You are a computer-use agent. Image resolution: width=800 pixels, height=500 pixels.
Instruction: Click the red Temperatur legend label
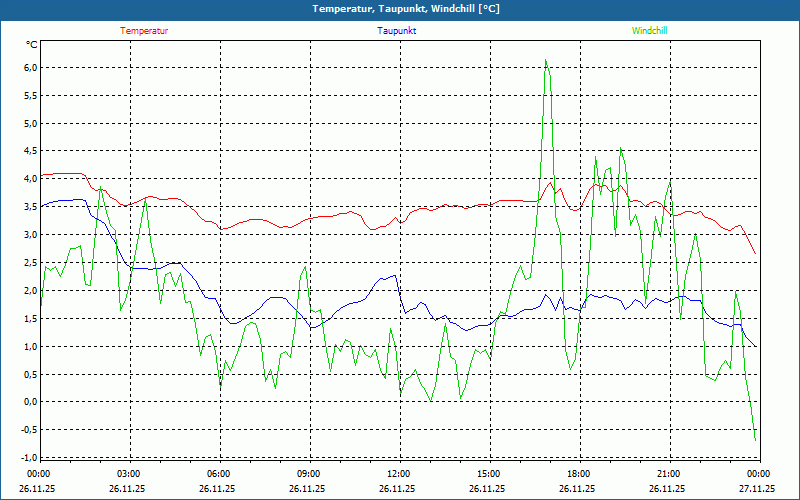[144, 31]
